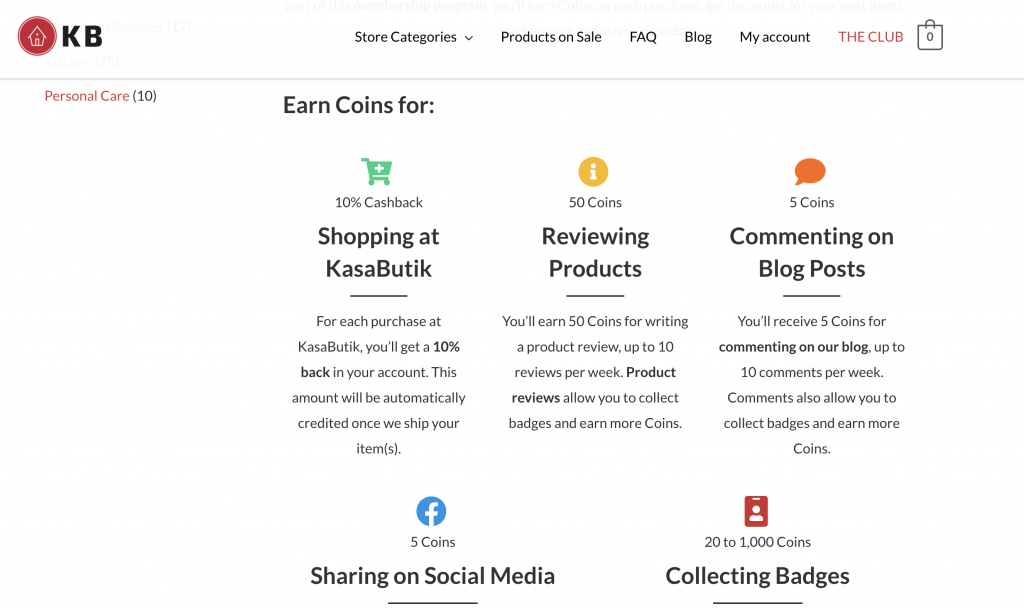Screen dimensions: 1024x609
Task: Click the Commenting on Blog Posts heading
Action: coord(811,252)
